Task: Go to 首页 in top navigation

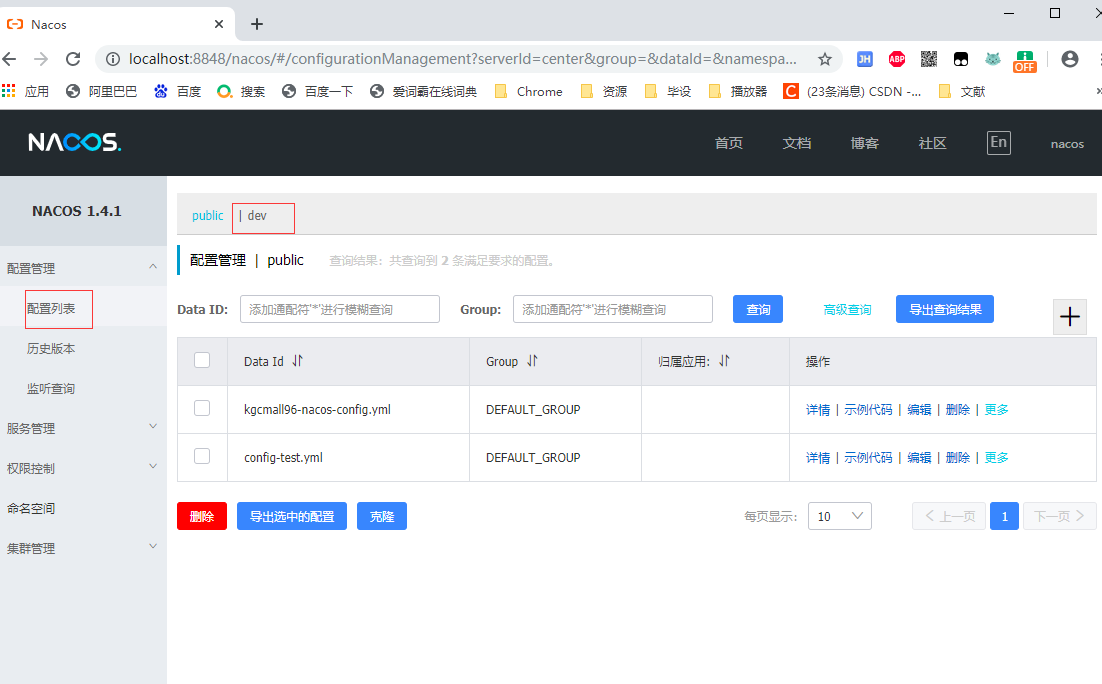Action: (x=729, y=143)
